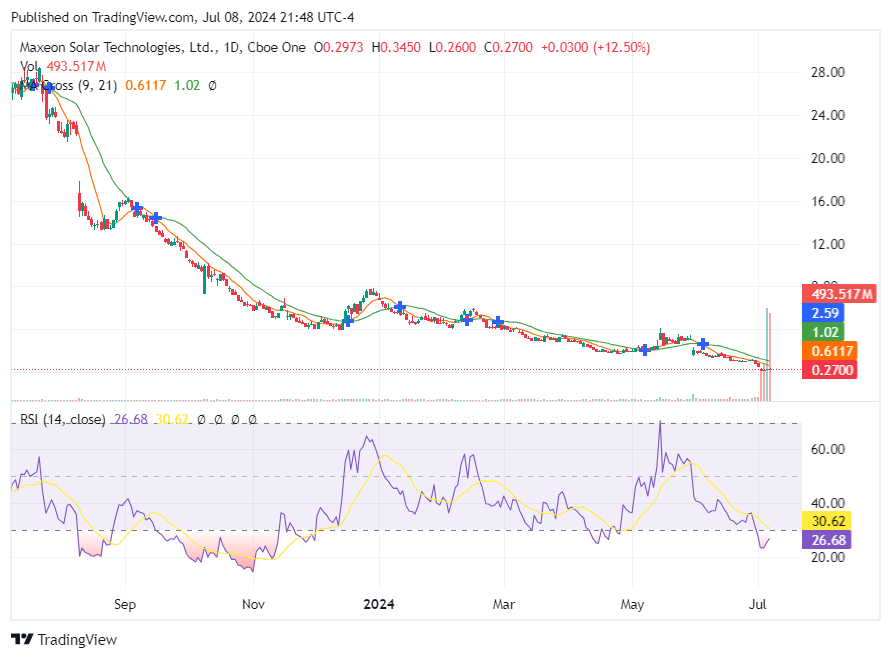Click the Sep label on the time axis
This screenshot has width=891, height=659.
click(x=125, y=604)
